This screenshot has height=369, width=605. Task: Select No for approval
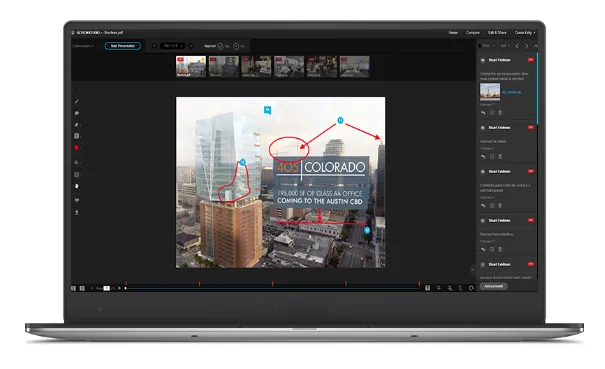[236, 46]
